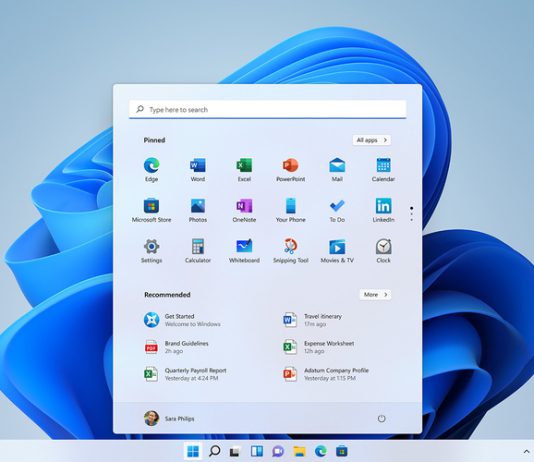
Task: Open the Whiteboard app
Action: point(244,251)
